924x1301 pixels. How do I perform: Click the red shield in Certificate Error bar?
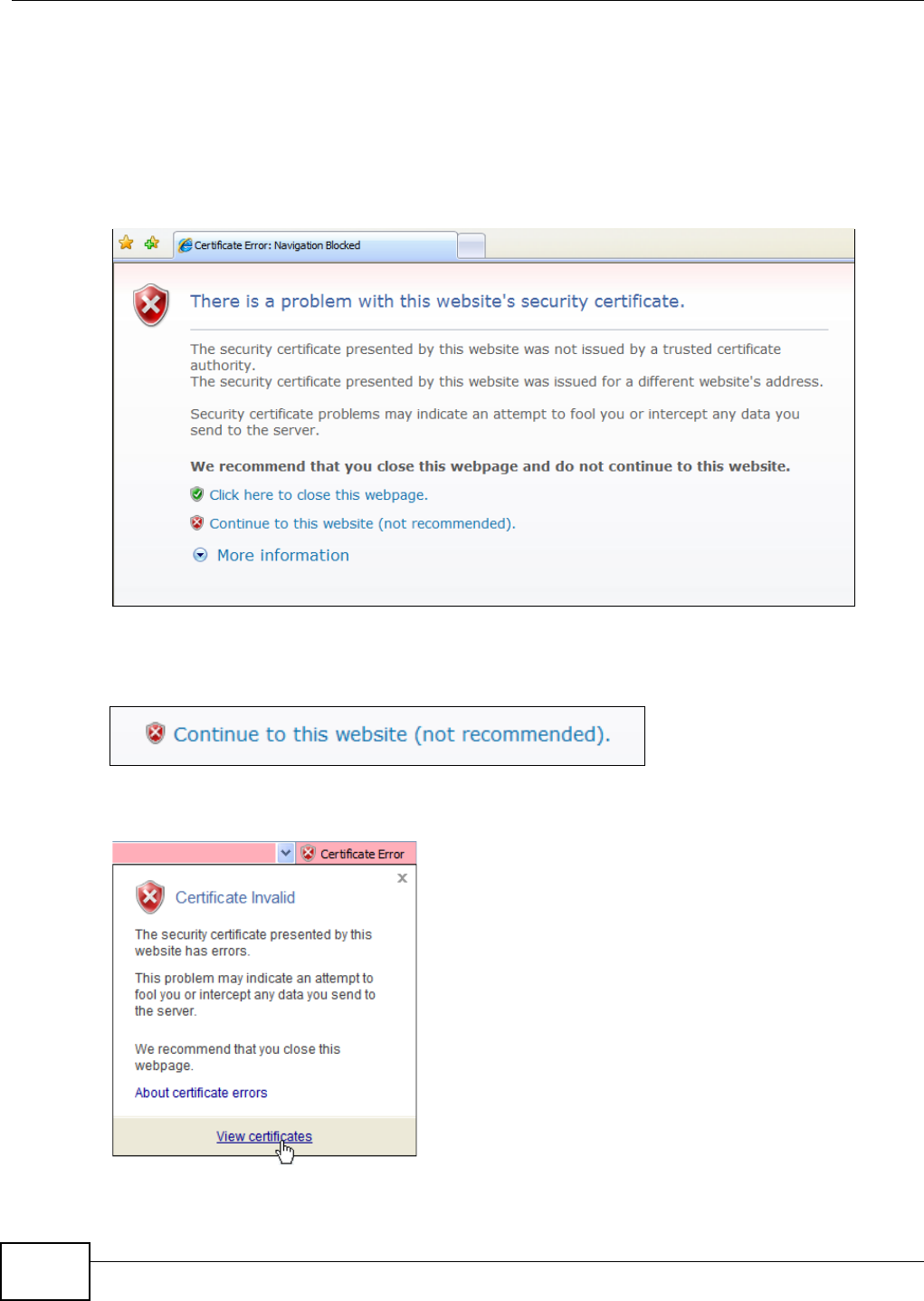point(308,853)
